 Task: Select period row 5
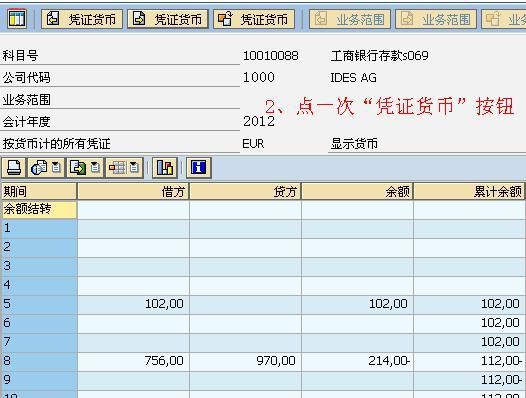pyautogui.click(x=39, y=304)
